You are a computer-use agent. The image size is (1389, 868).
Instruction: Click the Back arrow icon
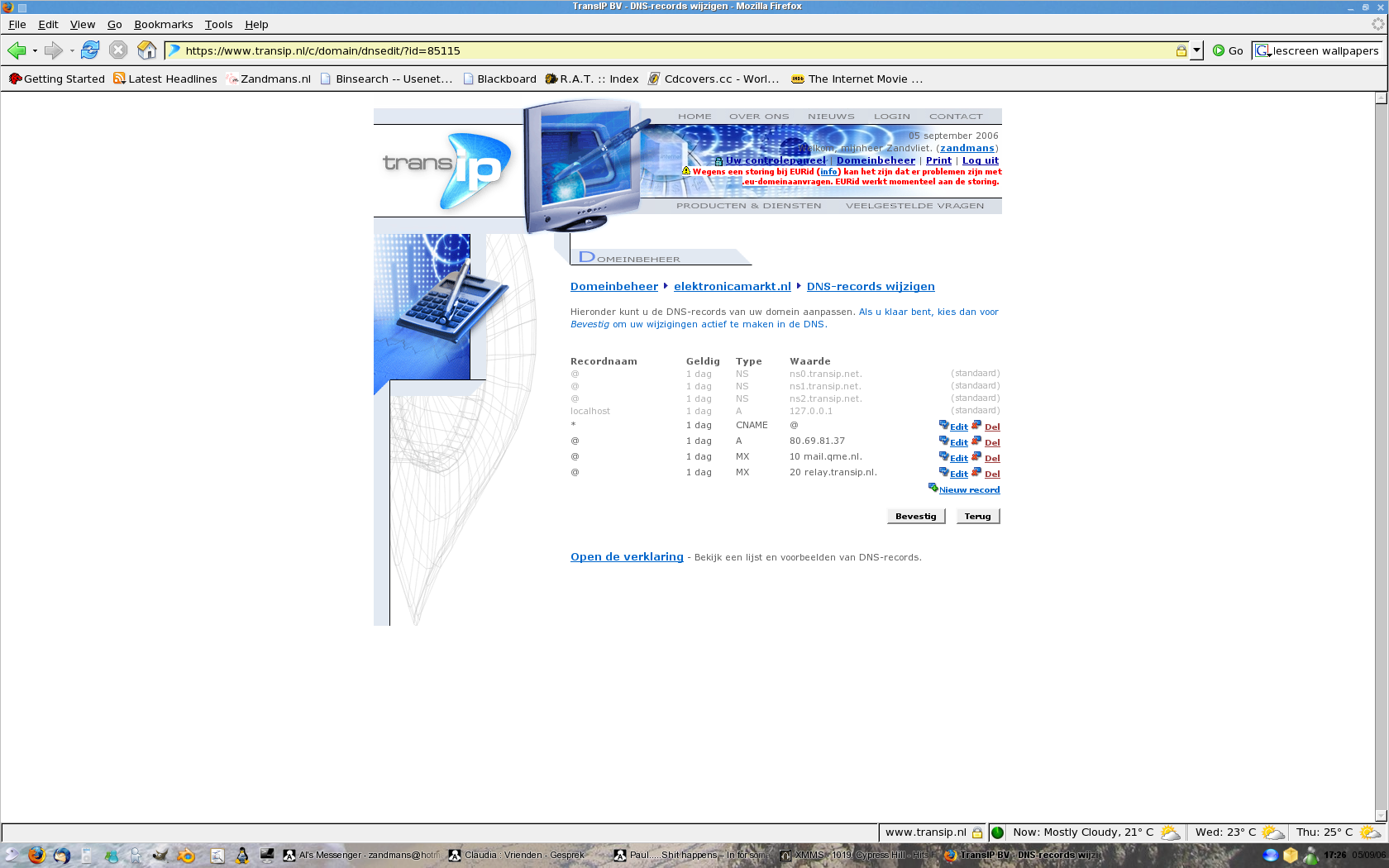[17, 50]
